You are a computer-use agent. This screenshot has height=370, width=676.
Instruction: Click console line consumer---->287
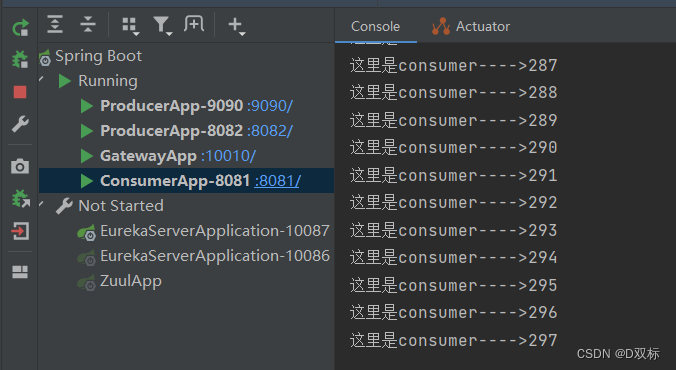click(454, 66)
